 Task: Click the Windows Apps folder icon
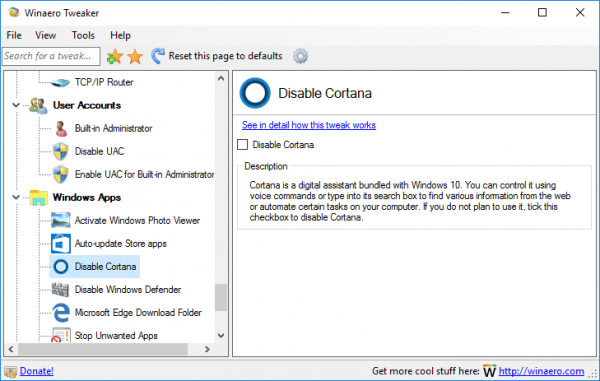coord(39,198)
